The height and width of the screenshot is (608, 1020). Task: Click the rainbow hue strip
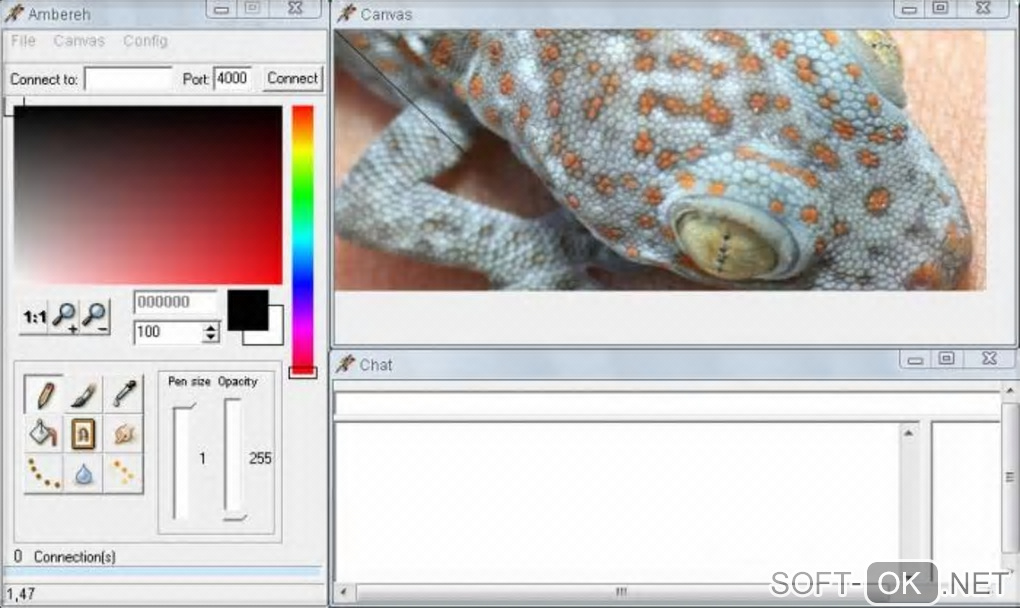coord(302,239)
